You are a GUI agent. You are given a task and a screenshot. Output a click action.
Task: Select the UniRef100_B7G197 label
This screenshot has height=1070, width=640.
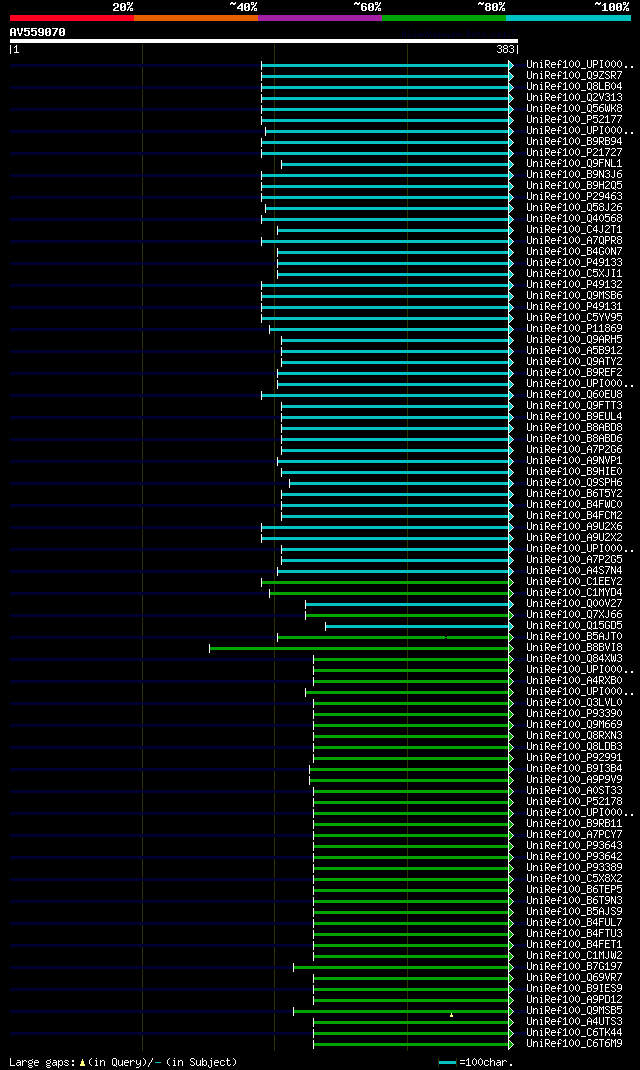click(574, 967)
